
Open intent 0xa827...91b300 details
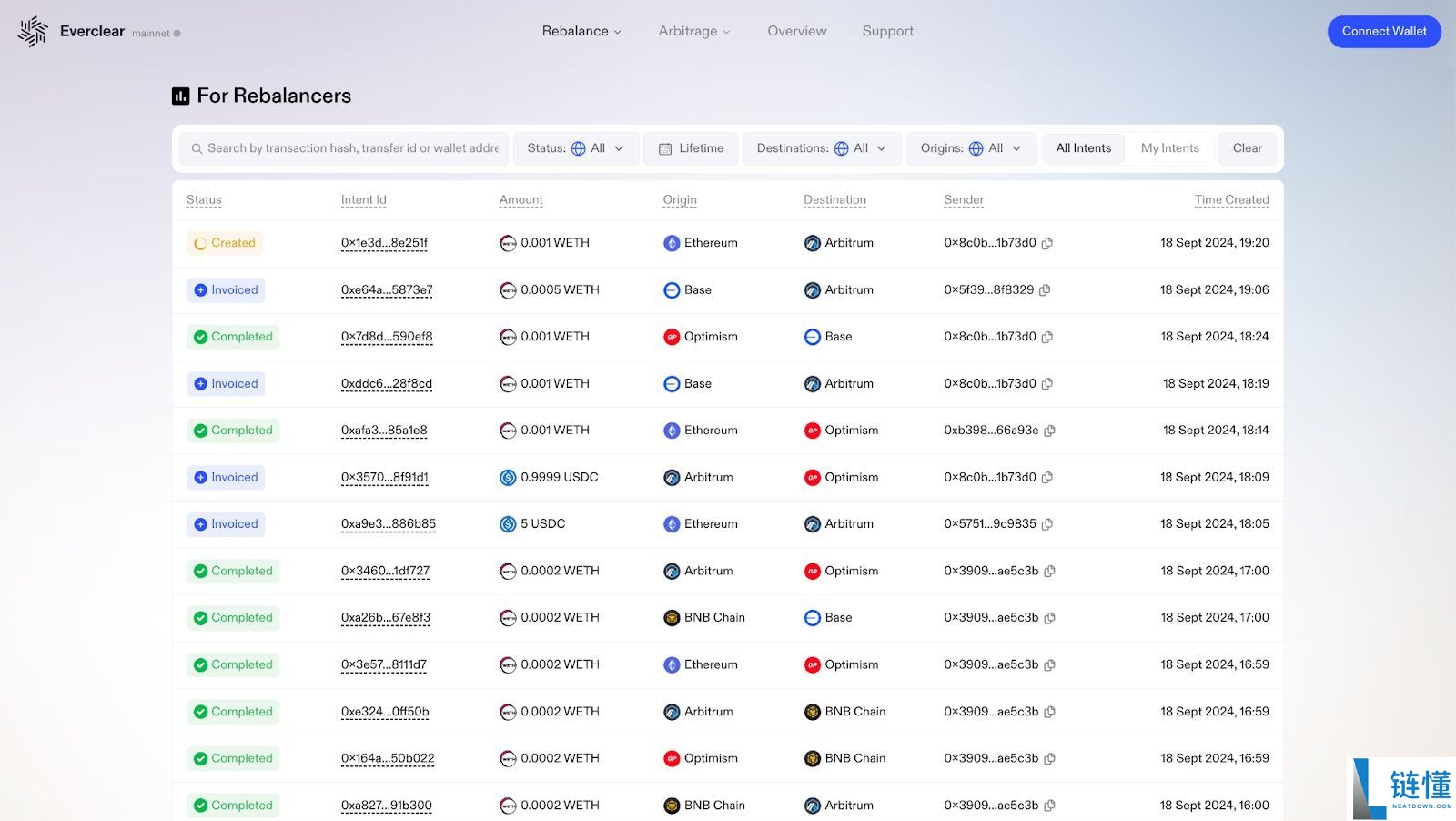point(387,806)
